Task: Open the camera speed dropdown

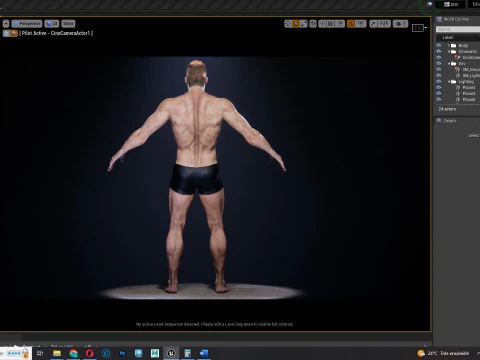Action: [x=400, y=24]
